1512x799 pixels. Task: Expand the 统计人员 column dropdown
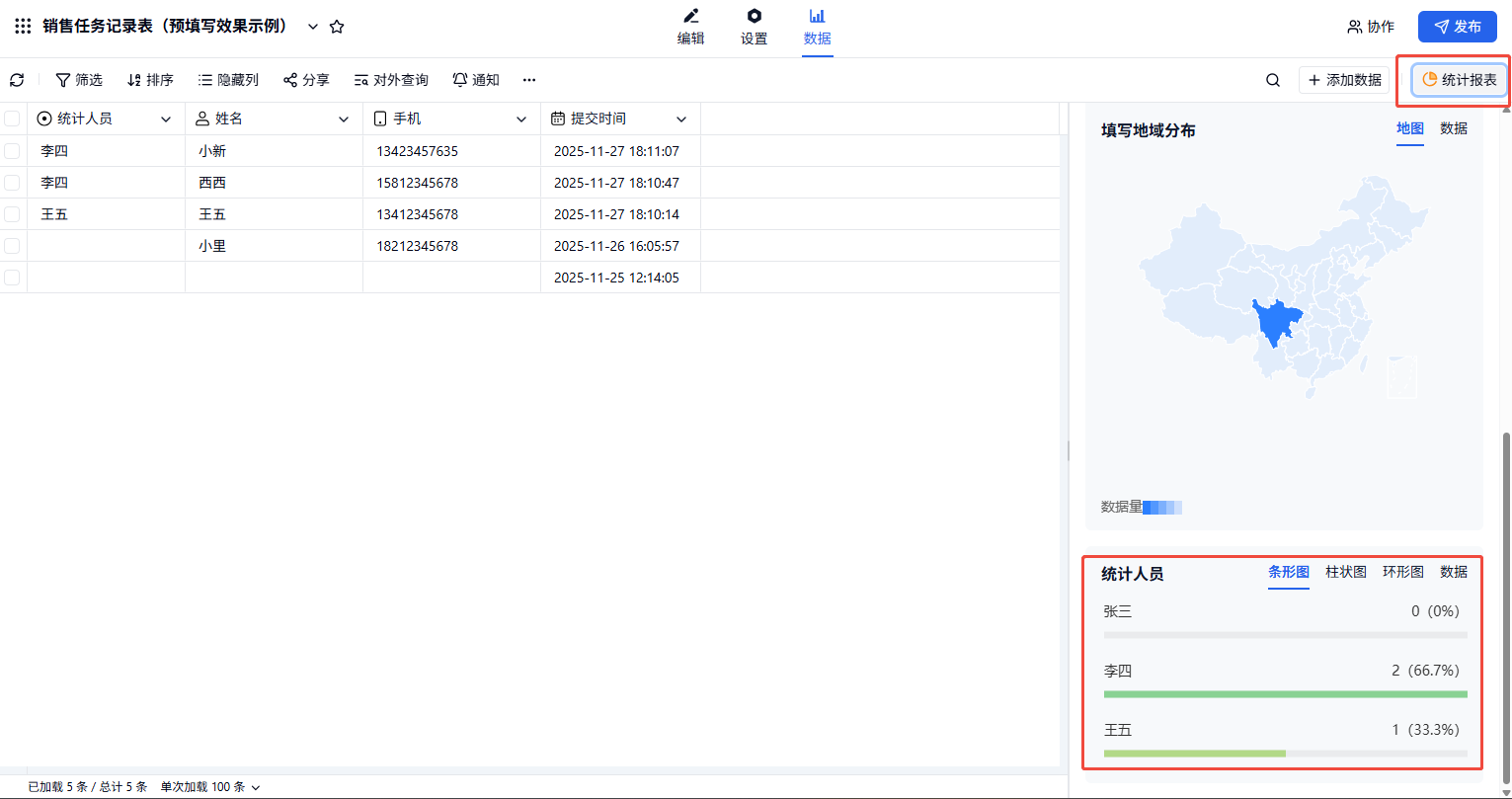coord(166,120)
